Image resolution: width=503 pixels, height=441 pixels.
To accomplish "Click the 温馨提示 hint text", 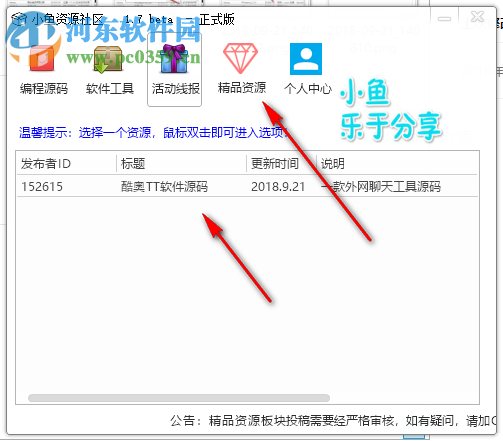I will 153,133.
